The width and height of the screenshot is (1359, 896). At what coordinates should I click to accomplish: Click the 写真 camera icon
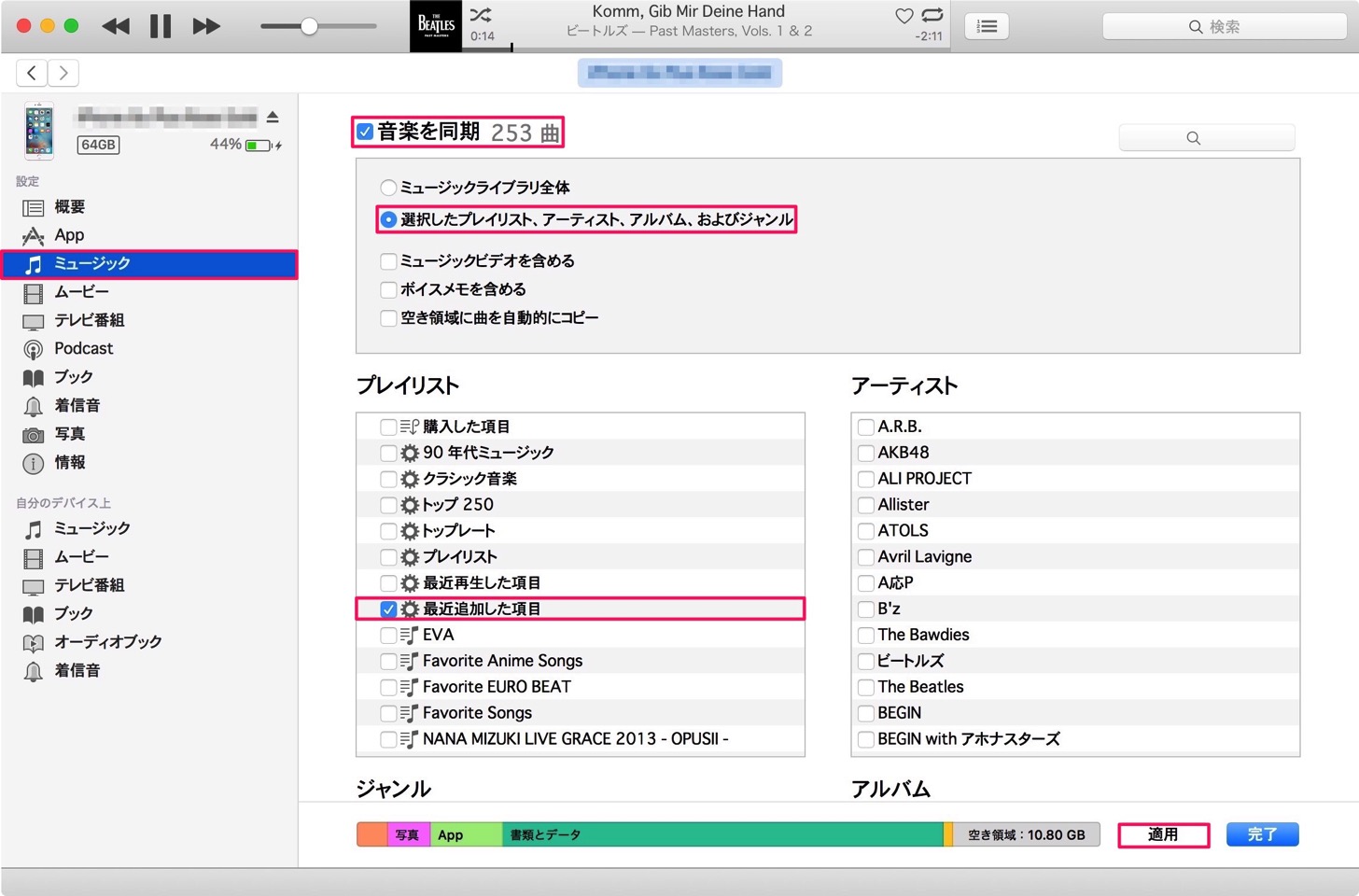click(34, 435)
